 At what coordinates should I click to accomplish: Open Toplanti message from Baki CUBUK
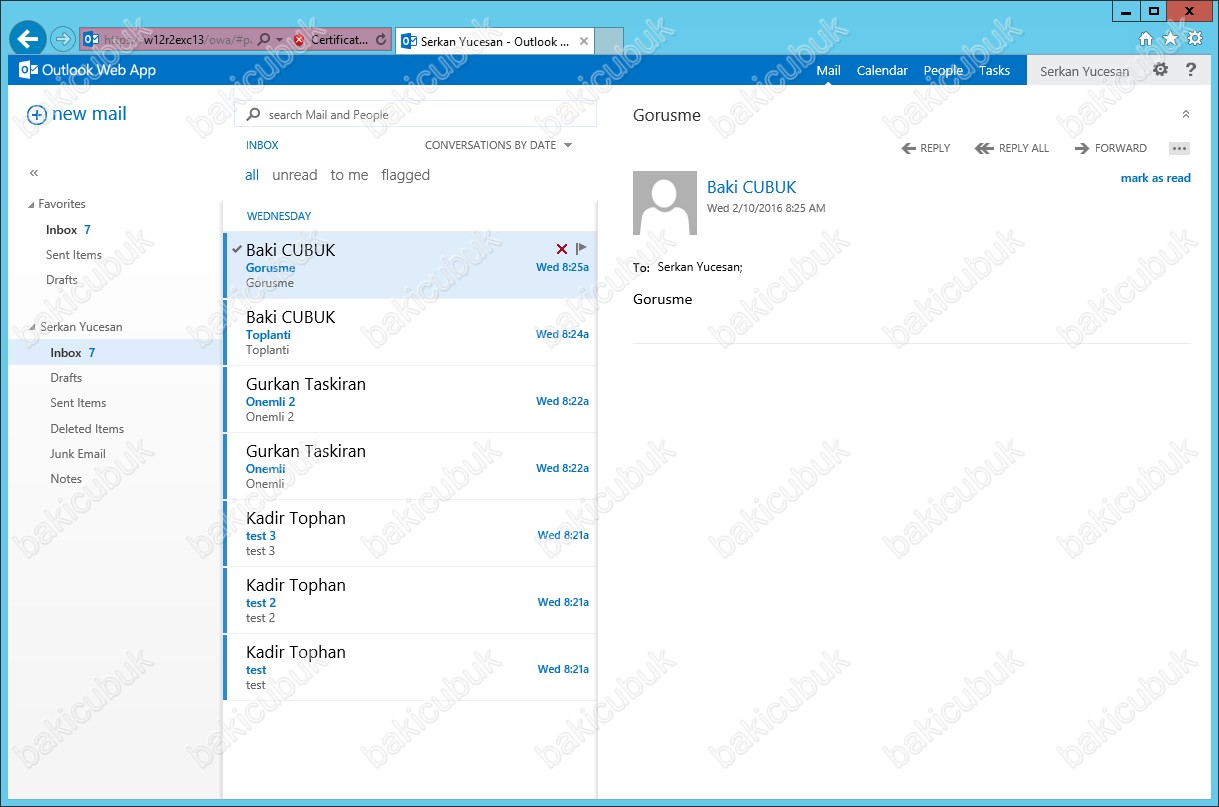tap(410, 333)
